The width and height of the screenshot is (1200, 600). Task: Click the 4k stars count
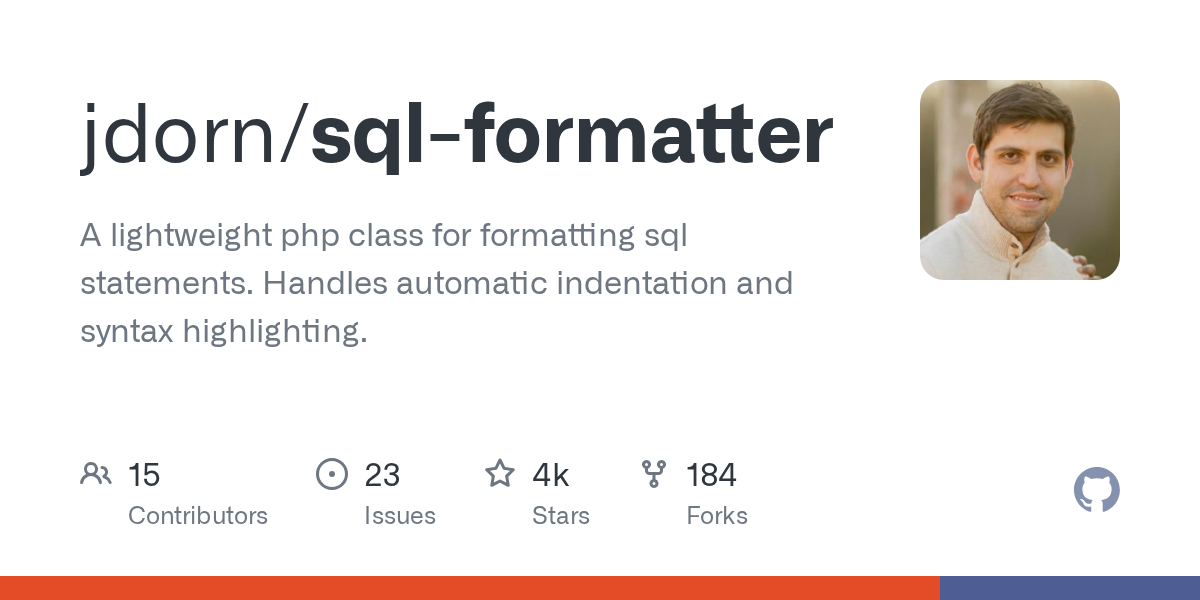[x=551, y=475]
